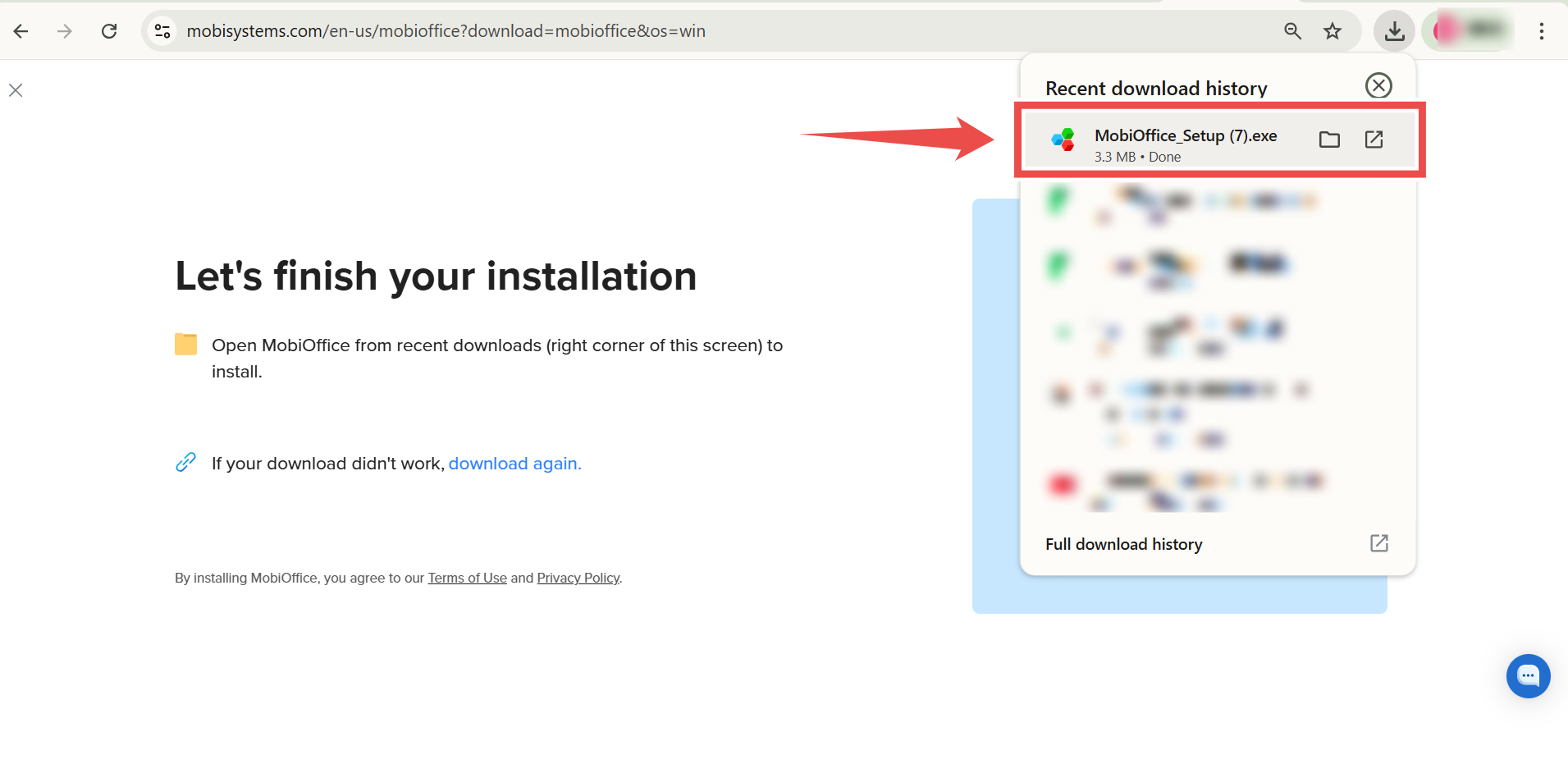The image size is (1568, 773).
Task: Toggle the browser downloads tray icon
Action: point(1394,31)
